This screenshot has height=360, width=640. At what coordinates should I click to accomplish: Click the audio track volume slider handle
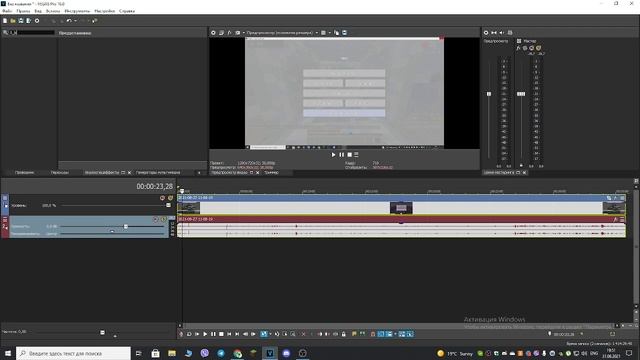pos(126,227)
